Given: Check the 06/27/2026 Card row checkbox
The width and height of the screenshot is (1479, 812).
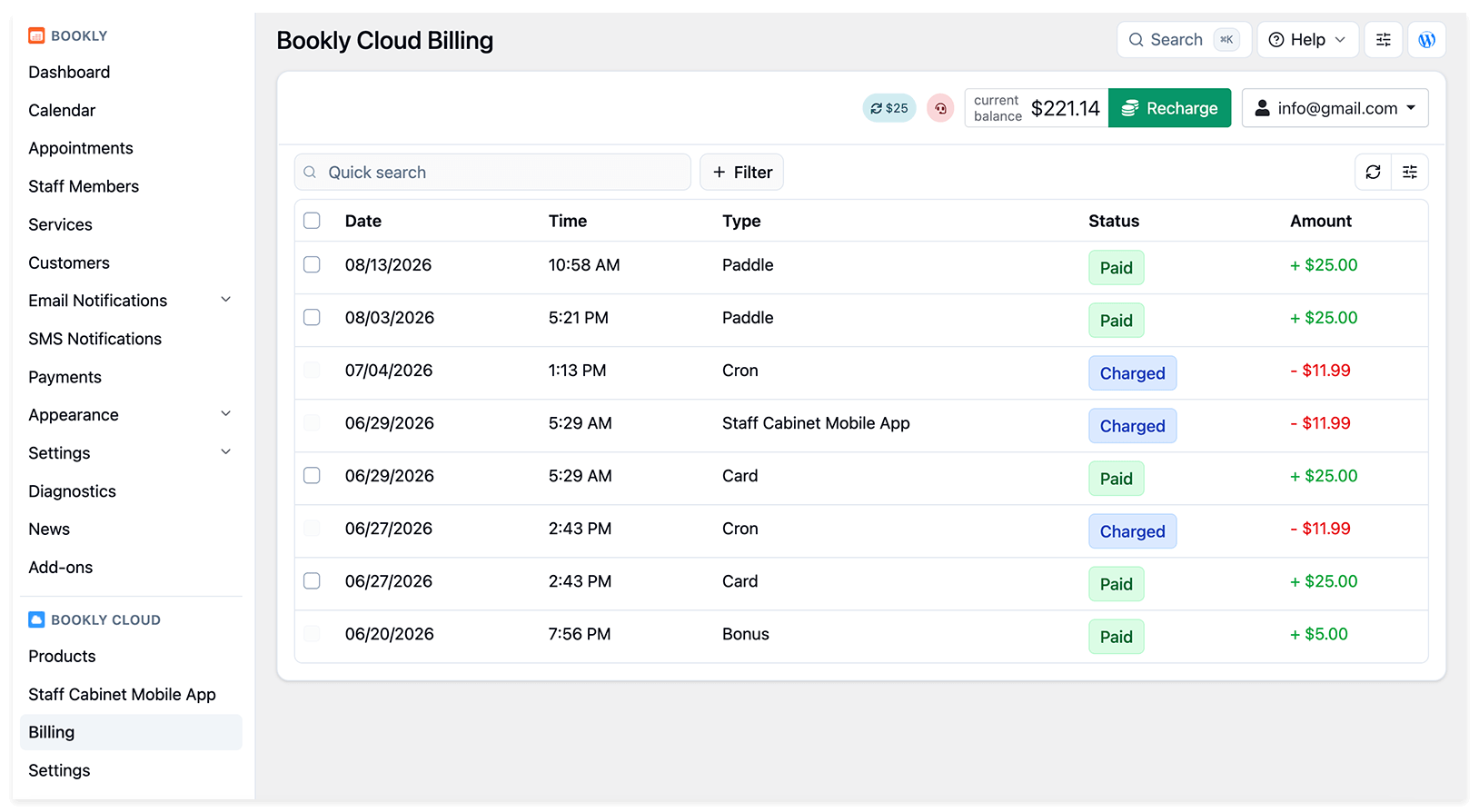Looking at the screenshot, I should click(x=312, y=580).
